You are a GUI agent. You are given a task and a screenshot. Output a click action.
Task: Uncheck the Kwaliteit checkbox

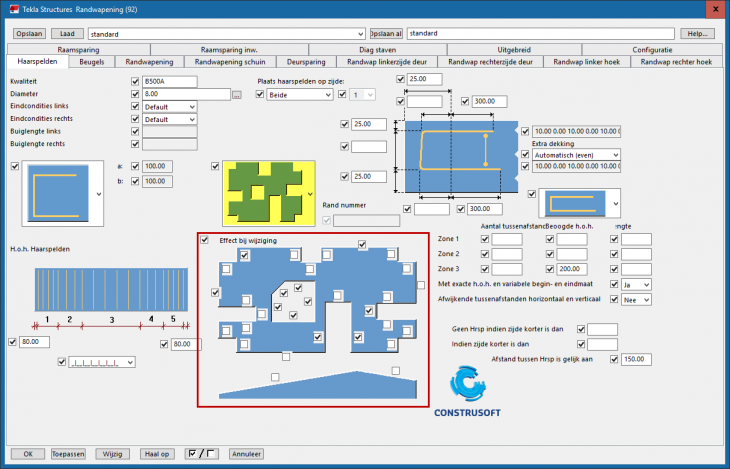click(x=135, y=80)
